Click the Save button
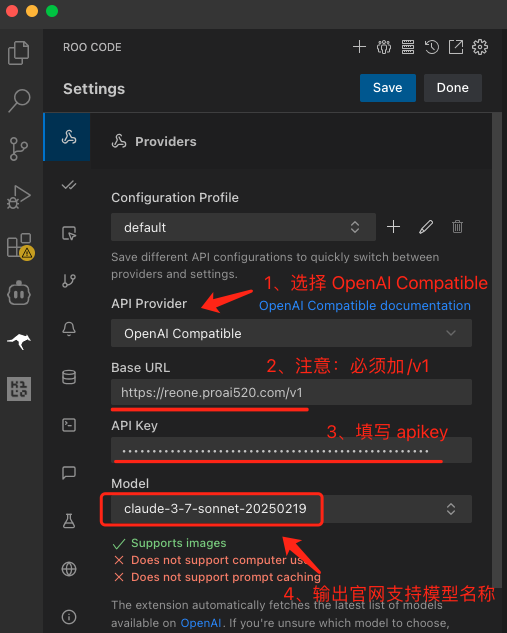 pos(388,88)
